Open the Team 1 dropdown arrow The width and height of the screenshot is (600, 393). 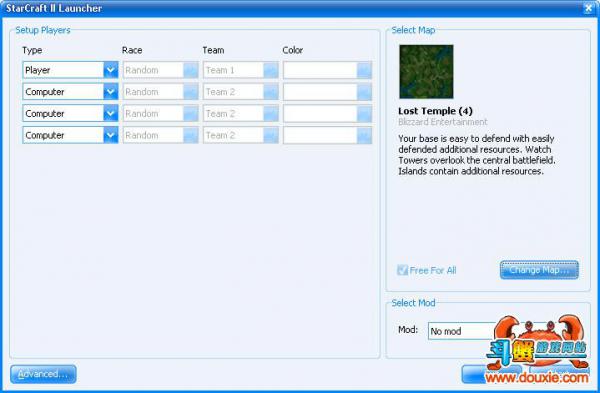pos(271,70)
